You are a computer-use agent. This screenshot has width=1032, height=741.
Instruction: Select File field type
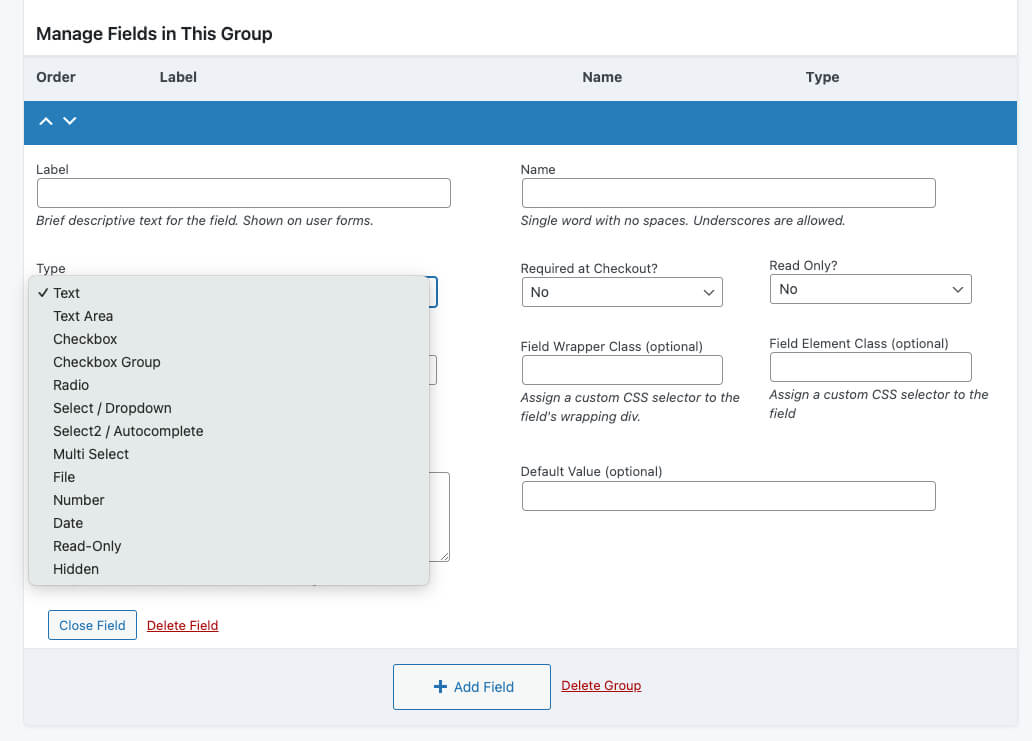tap(229, 477)
